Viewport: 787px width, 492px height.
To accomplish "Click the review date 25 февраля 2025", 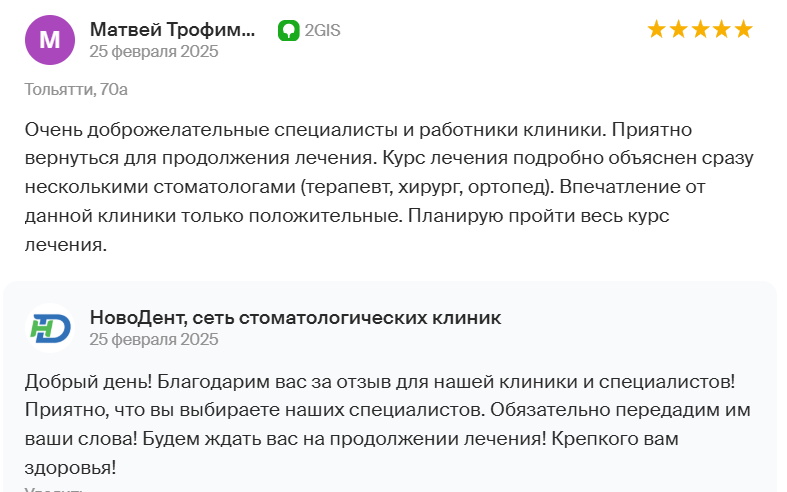I will click(x=154, y=51).
